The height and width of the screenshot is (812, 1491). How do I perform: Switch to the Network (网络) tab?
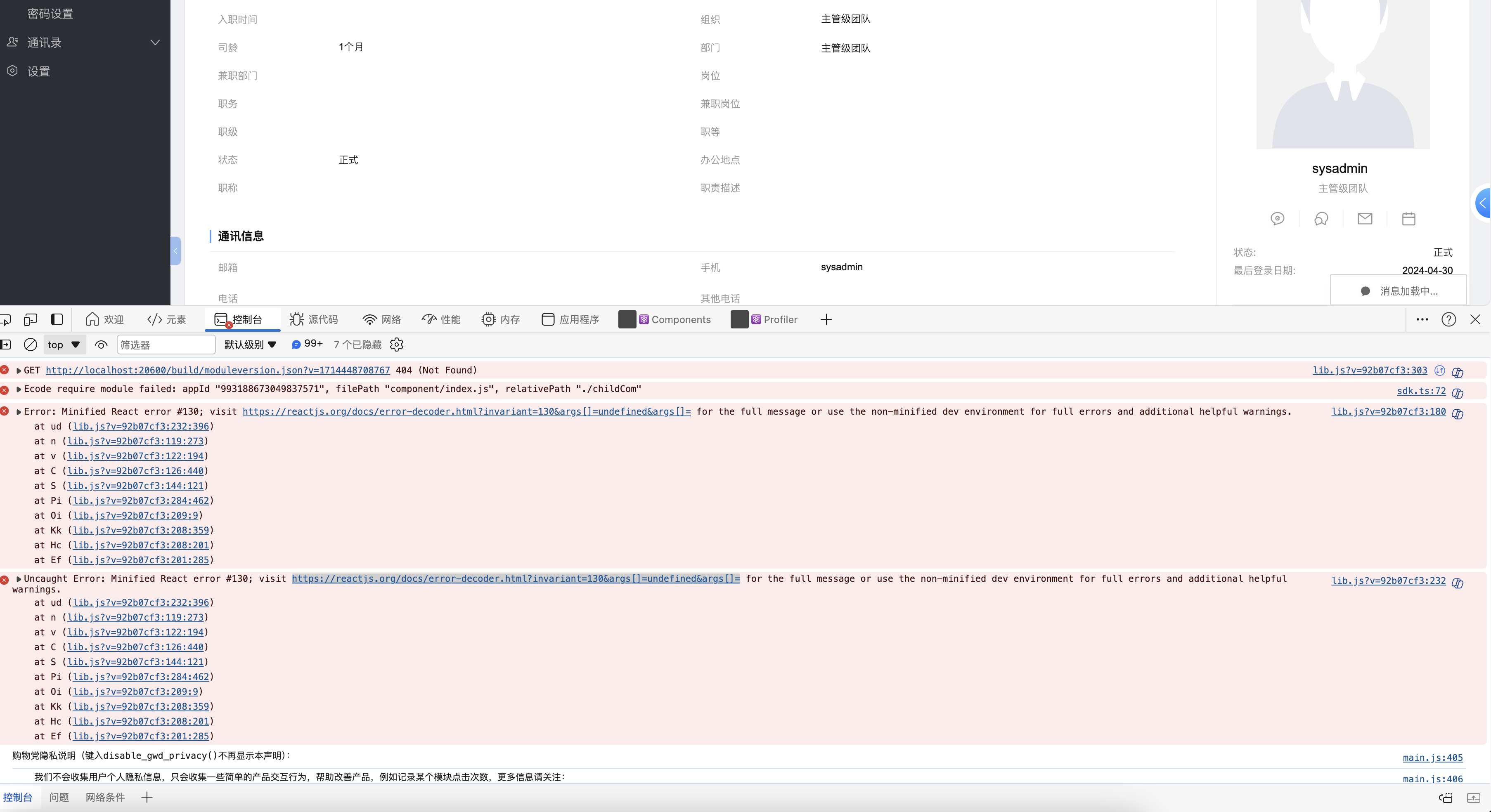[382, 319]
